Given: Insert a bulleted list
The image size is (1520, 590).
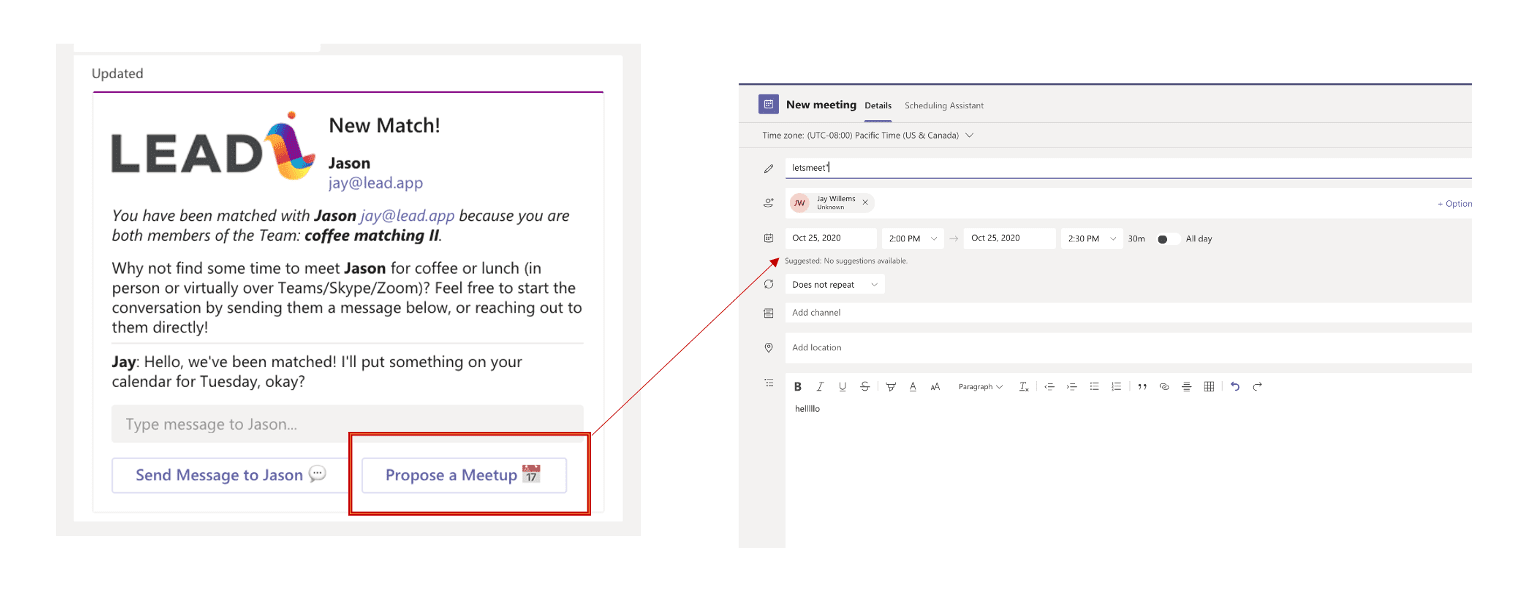Looking at the screenshot, I should point(1094,387).
